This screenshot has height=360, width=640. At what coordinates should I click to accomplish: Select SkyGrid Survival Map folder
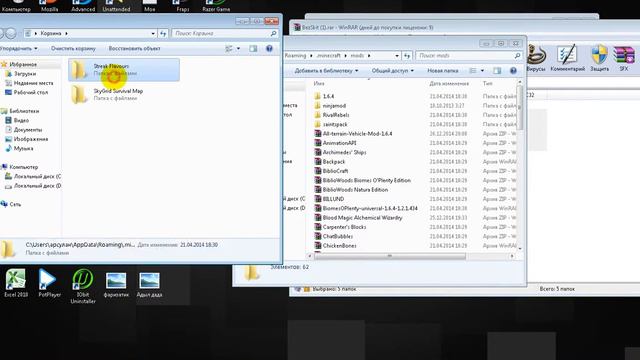[124, 94]
